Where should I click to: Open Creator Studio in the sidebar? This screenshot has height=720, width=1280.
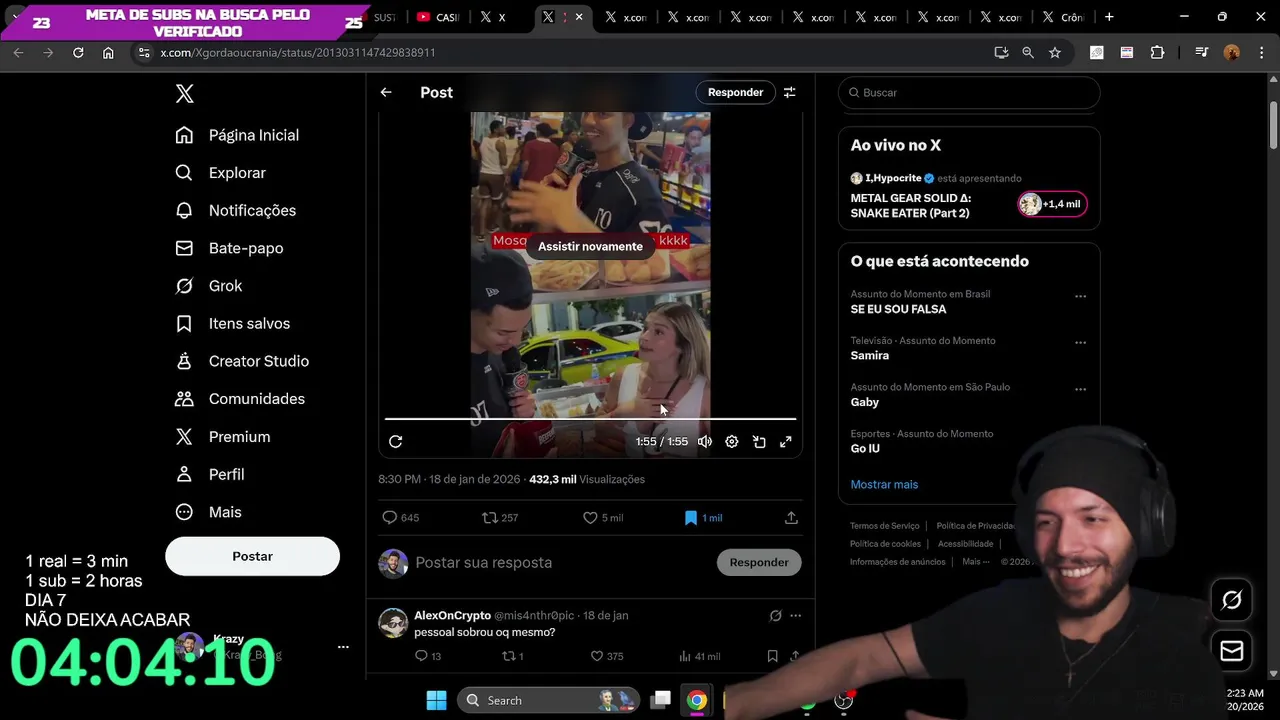pyautogui.click(x=242, y=361)
